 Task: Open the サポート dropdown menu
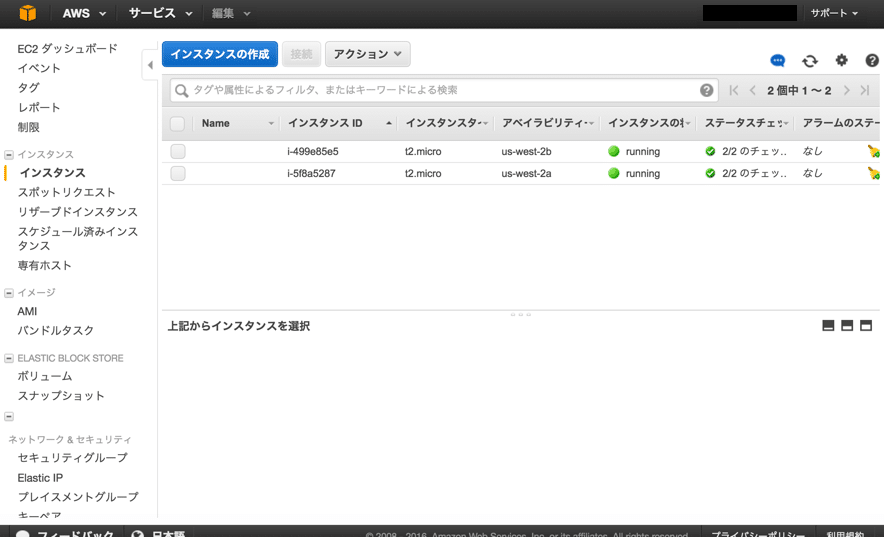pyautogui.click(x=834, y=13)
